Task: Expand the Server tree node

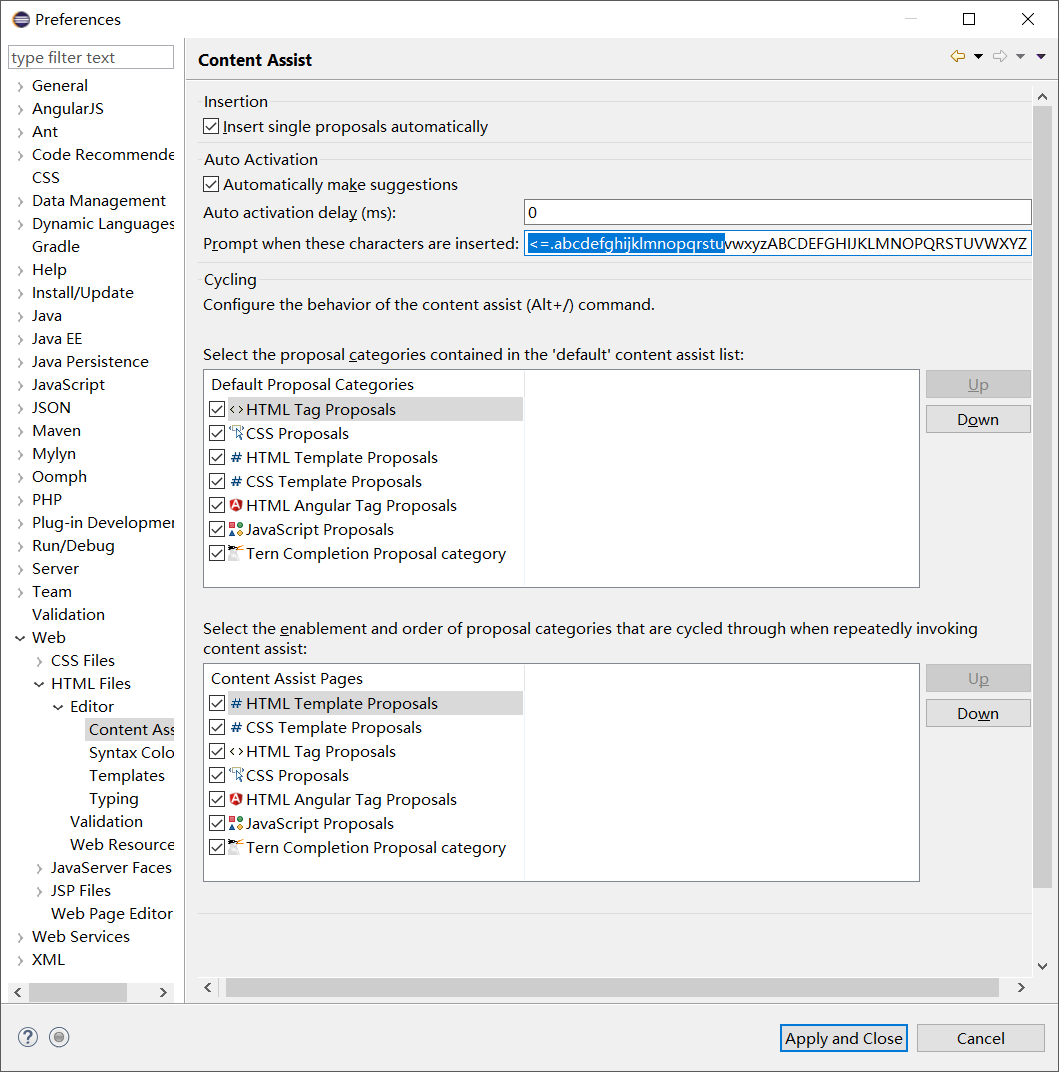Action: 20,570
